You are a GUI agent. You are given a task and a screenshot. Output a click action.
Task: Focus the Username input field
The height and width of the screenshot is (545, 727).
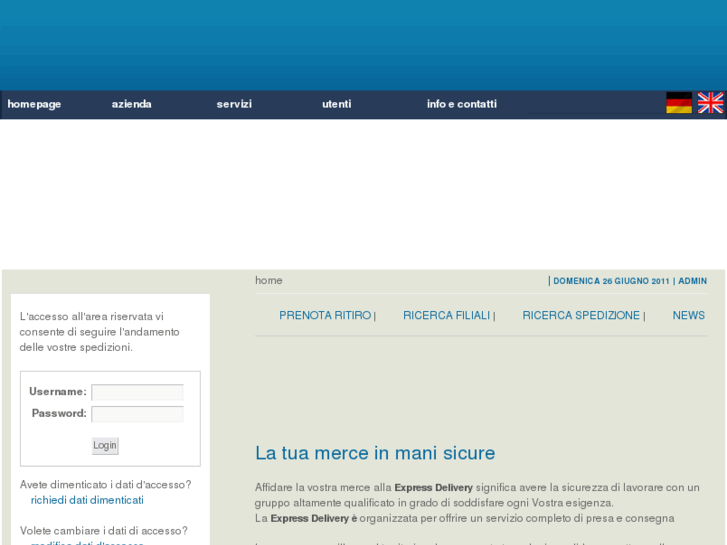pyautogui.click(x=137, y=392)
